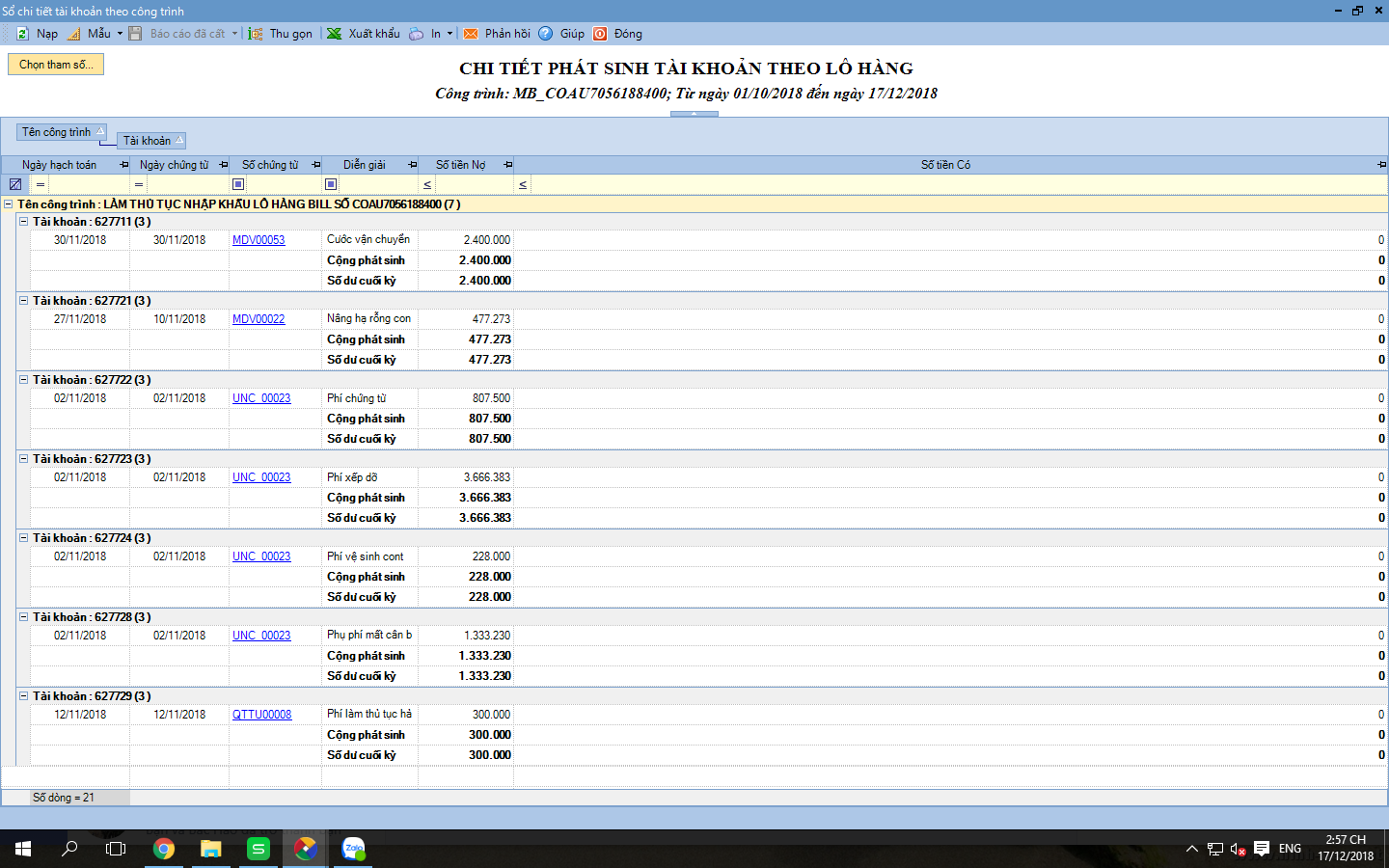Open Google Chrome from the taskbar
Screen dimensions: 1389x868
pos(164,849)
